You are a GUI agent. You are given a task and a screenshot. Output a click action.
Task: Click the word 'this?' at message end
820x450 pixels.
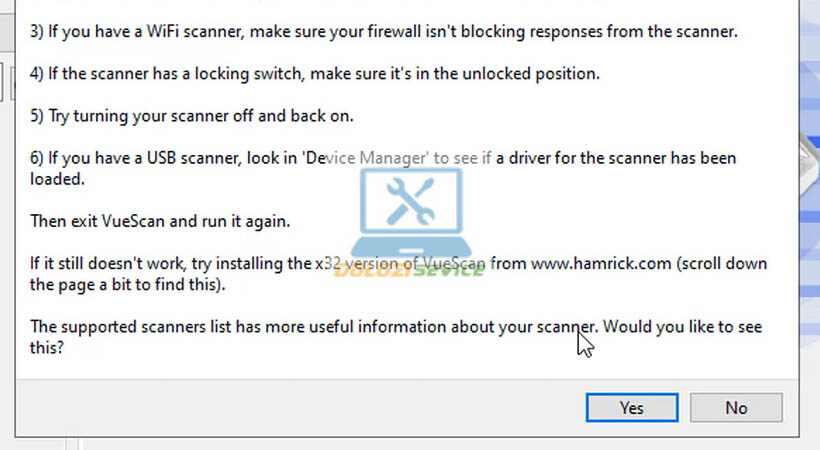click(48, 349)
